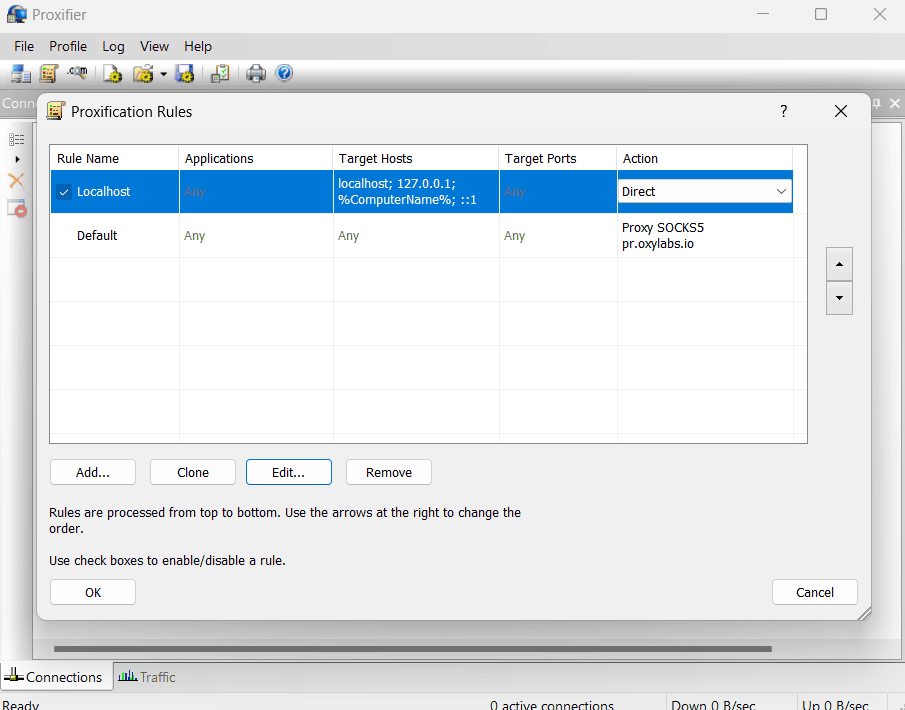Open a profile using the folder-gear icon

tap(143, 73)
